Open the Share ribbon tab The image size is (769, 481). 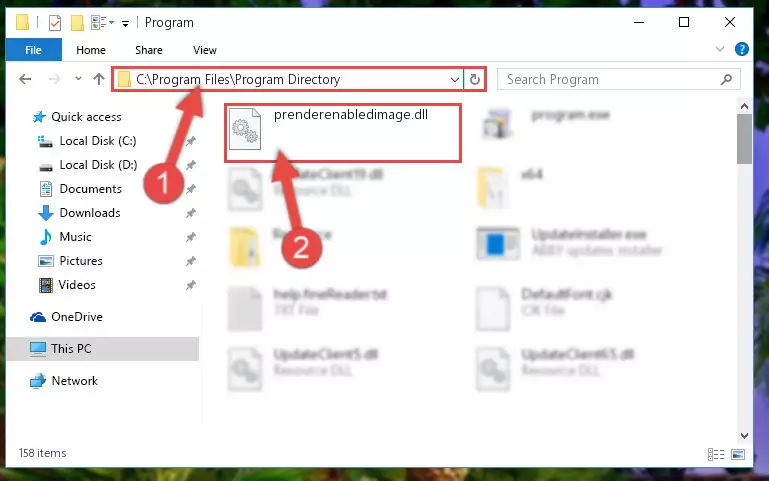(149, 50)
